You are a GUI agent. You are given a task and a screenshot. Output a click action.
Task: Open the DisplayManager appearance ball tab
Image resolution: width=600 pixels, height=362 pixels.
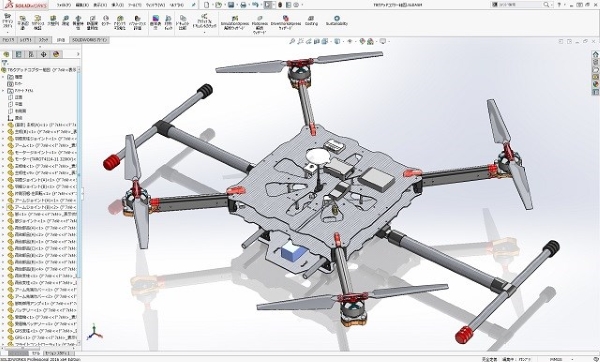click(56, 54)
